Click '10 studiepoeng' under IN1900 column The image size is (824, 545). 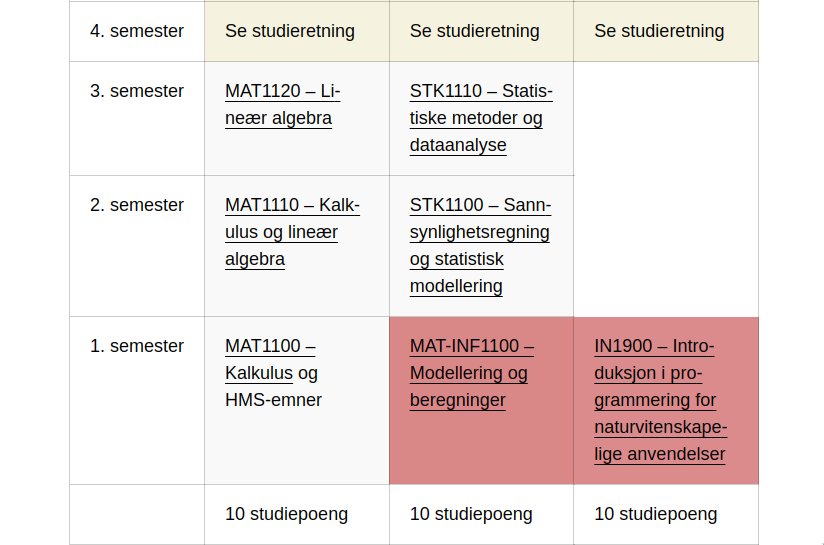[655, 514]
